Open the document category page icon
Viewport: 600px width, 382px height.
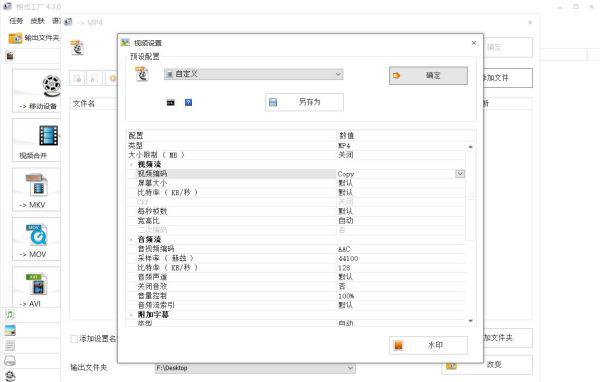click(x=10, y=346)
